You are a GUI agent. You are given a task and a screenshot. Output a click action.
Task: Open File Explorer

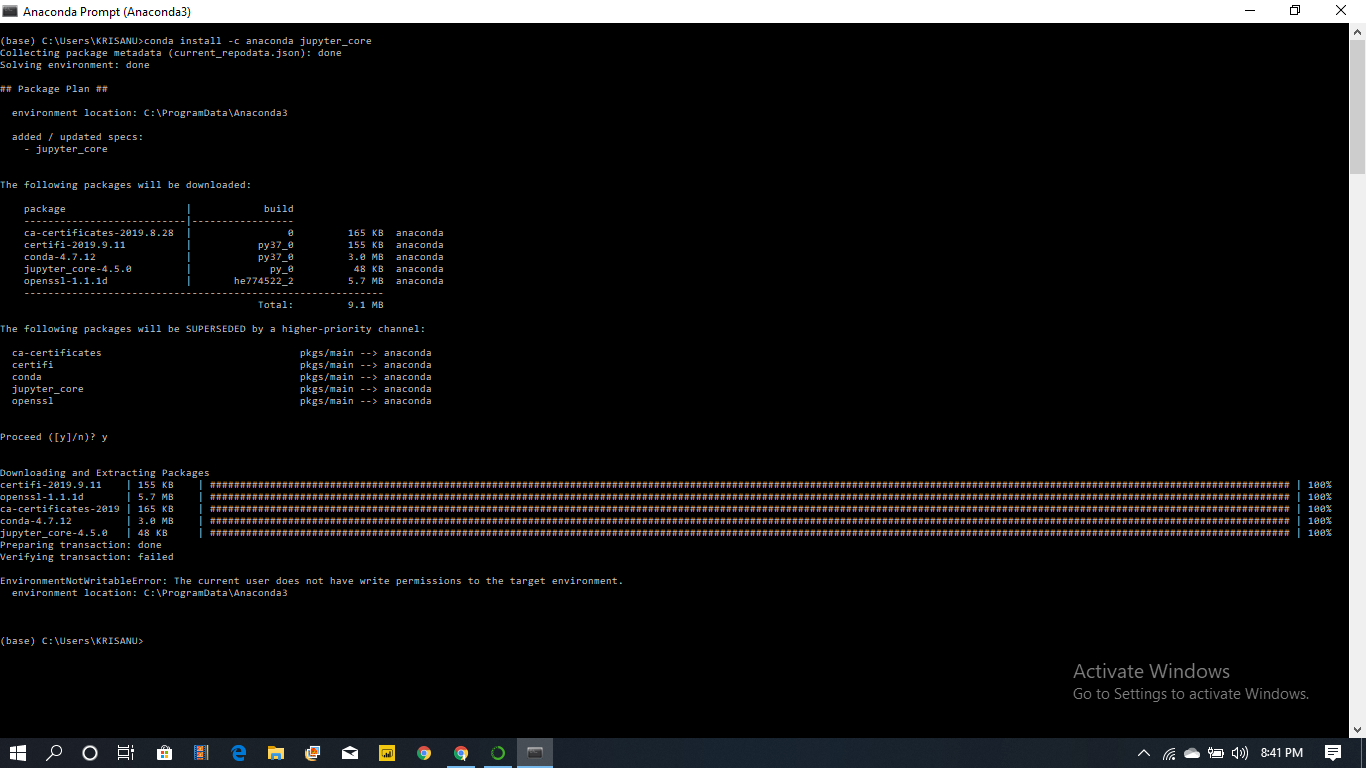[276, 753]
